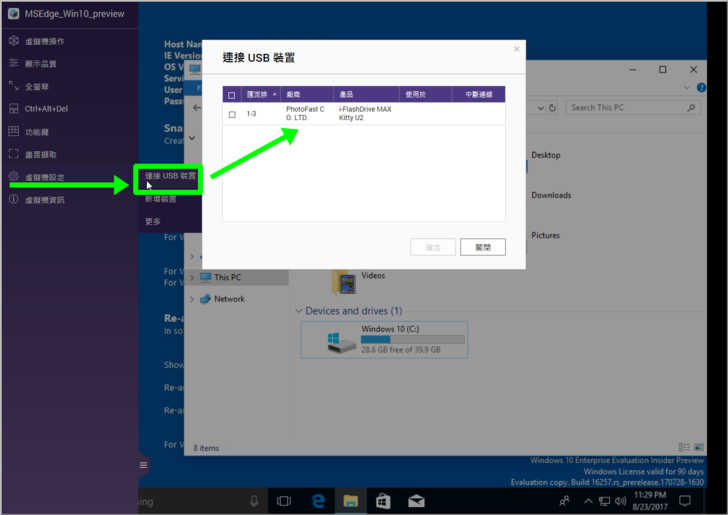Image resolution: width=728 pixels, height=515 pixels.
Task: Click the Explorer back arrow
Action: pyautogui.click(x=197, y=107)
